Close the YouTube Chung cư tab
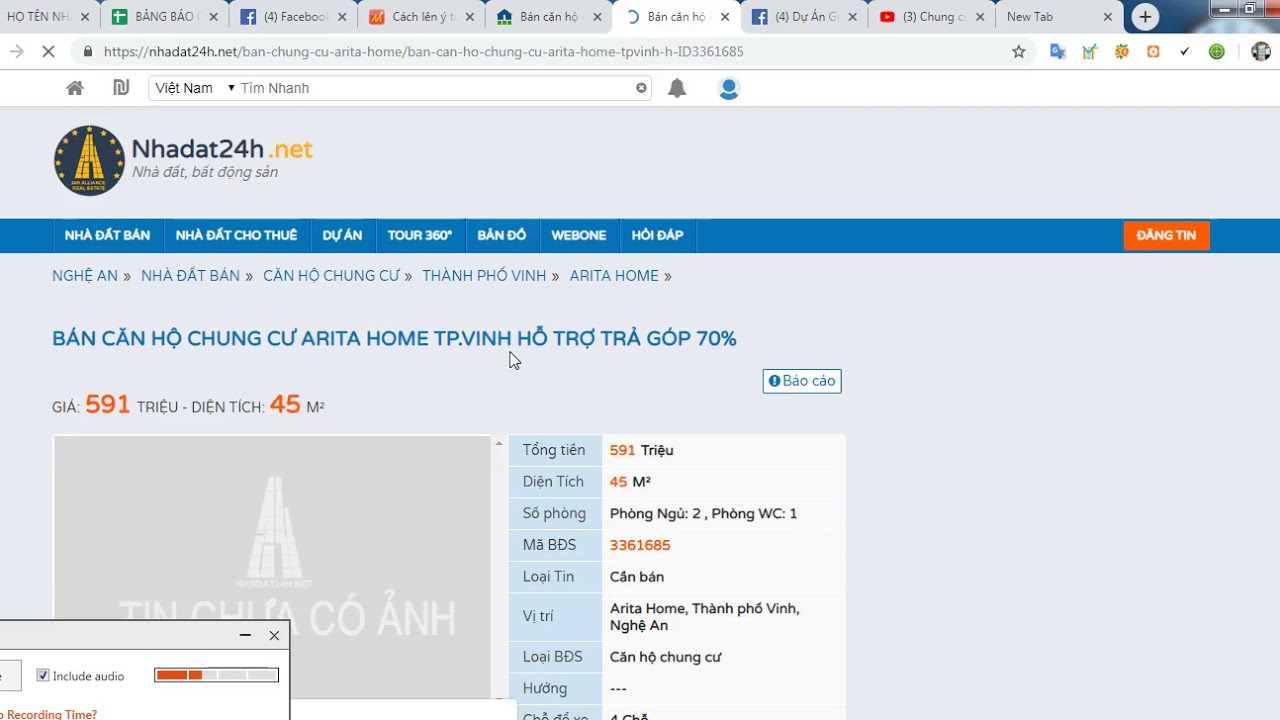The width and height of the screenshot is (1280, 720). [x=979, y=17]
